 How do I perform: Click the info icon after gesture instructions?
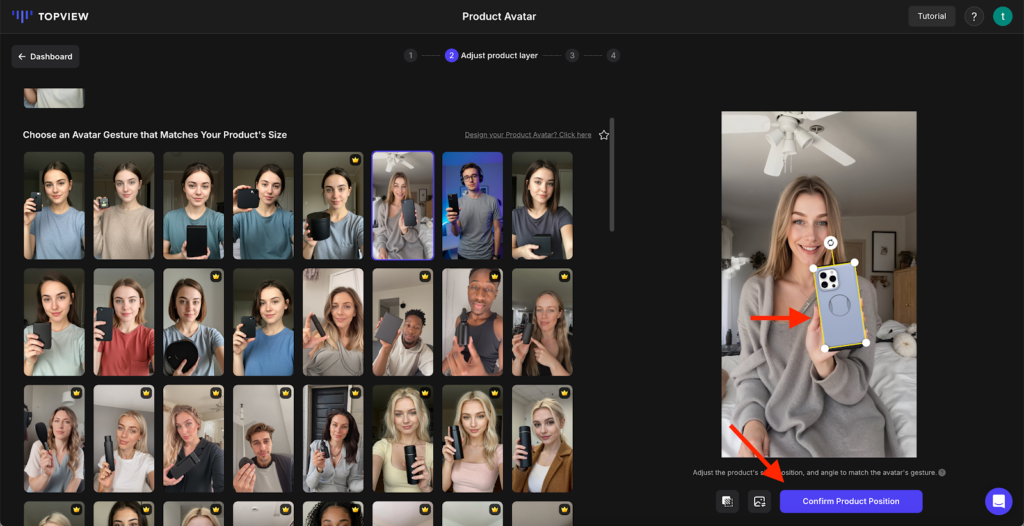click(x=942, y=473)
